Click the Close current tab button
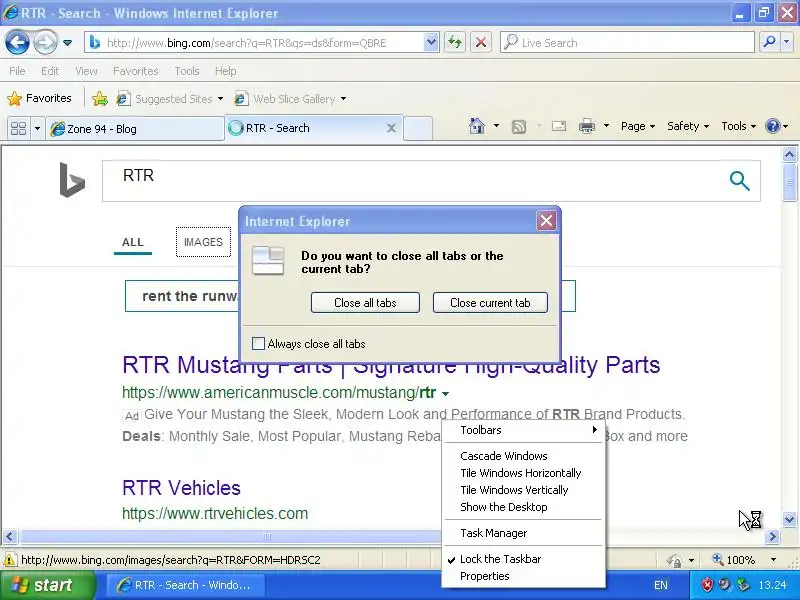The height and width of the screenshot is (600, 800). 490,303
